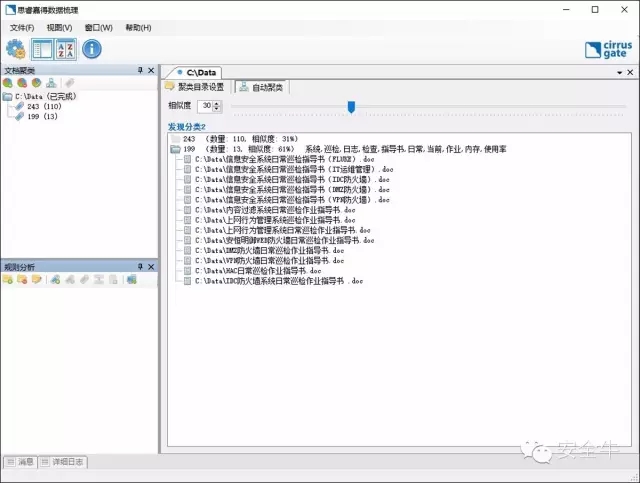This screenshot has height=483, width=640.
Task: Select C:\Data (已完成) root node
Action: point(46,96)
